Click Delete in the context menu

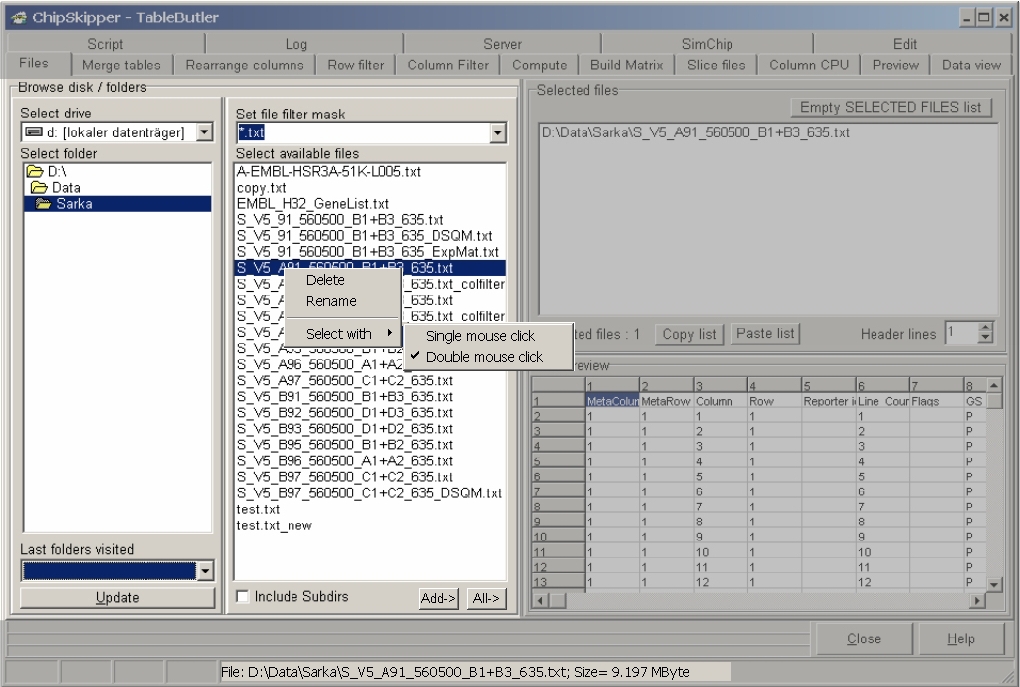click(325, 280)
